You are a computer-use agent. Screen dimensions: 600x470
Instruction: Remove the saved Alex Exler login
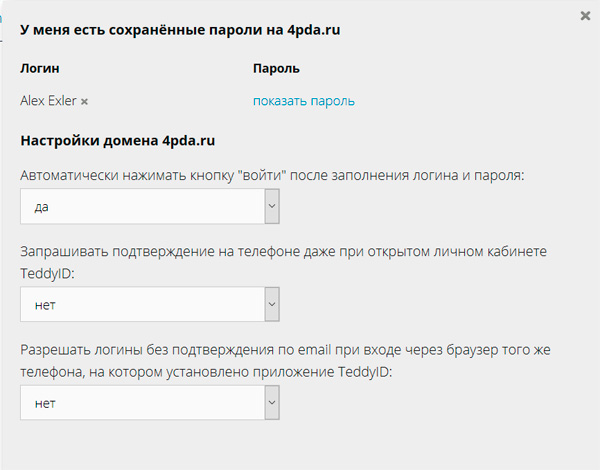click(x=85, y=102)
